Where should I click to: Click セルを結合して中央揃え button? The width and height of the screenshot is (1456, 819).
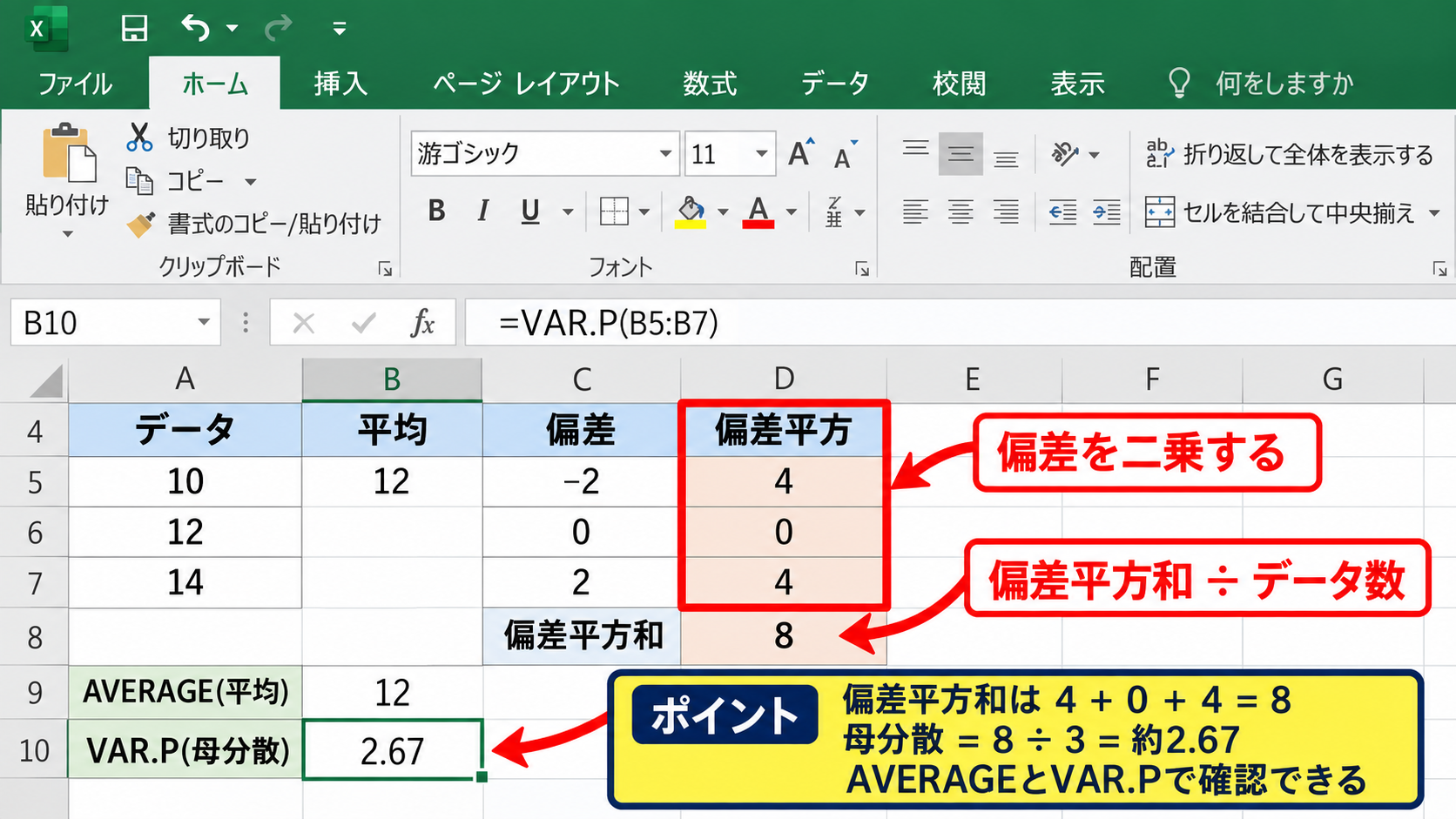[1280, 213]
